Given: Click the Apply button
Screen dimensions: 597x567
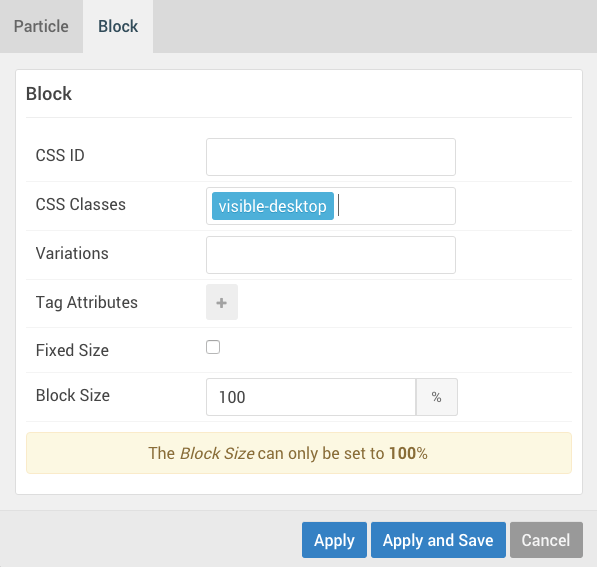Looking at the screenshot, I should pyautogui.click(x=334, y=540).
